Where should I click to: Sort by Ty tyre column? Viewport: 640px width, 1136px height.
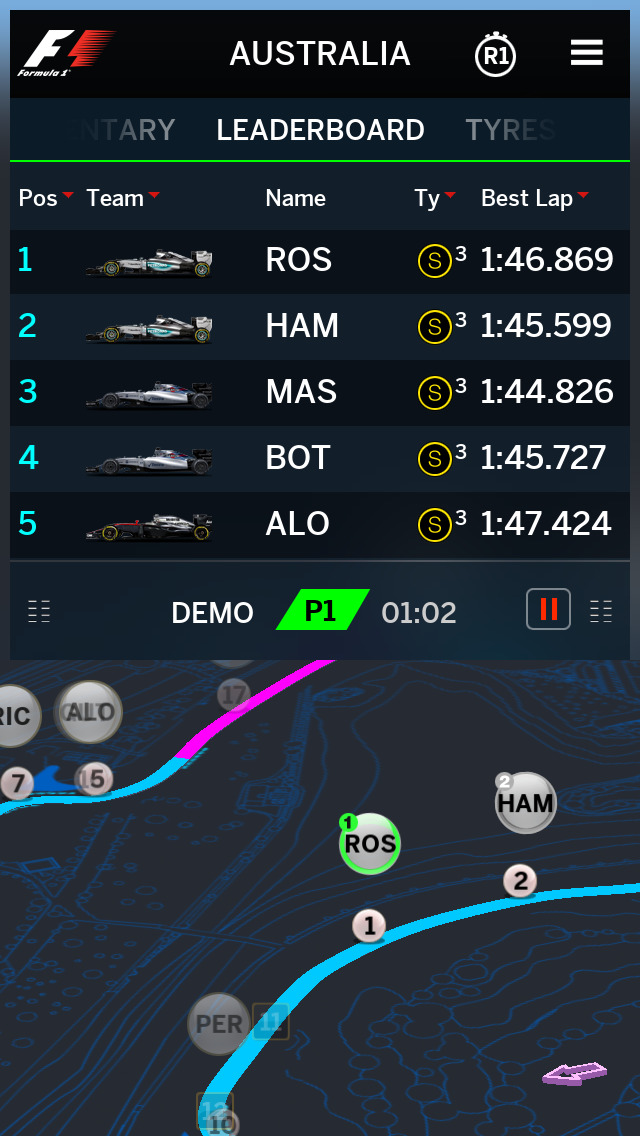[435, 198]
